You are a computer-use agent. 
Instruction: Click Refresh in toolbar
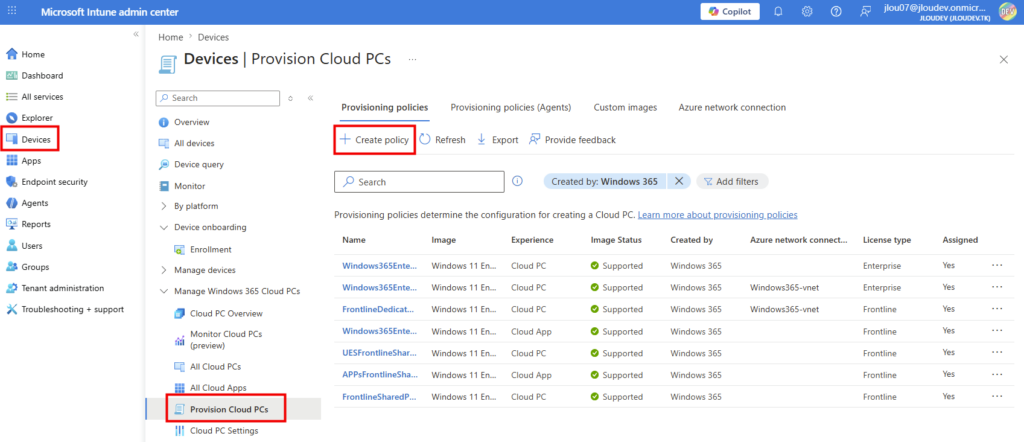[442, 140]
